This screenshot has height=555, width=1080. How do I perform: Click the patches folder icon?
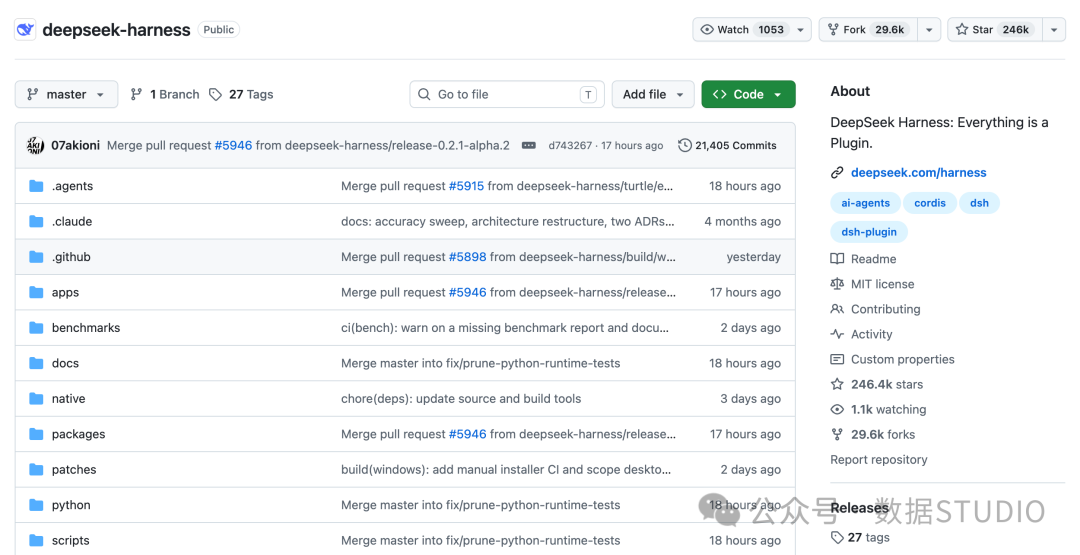(37, 470)
